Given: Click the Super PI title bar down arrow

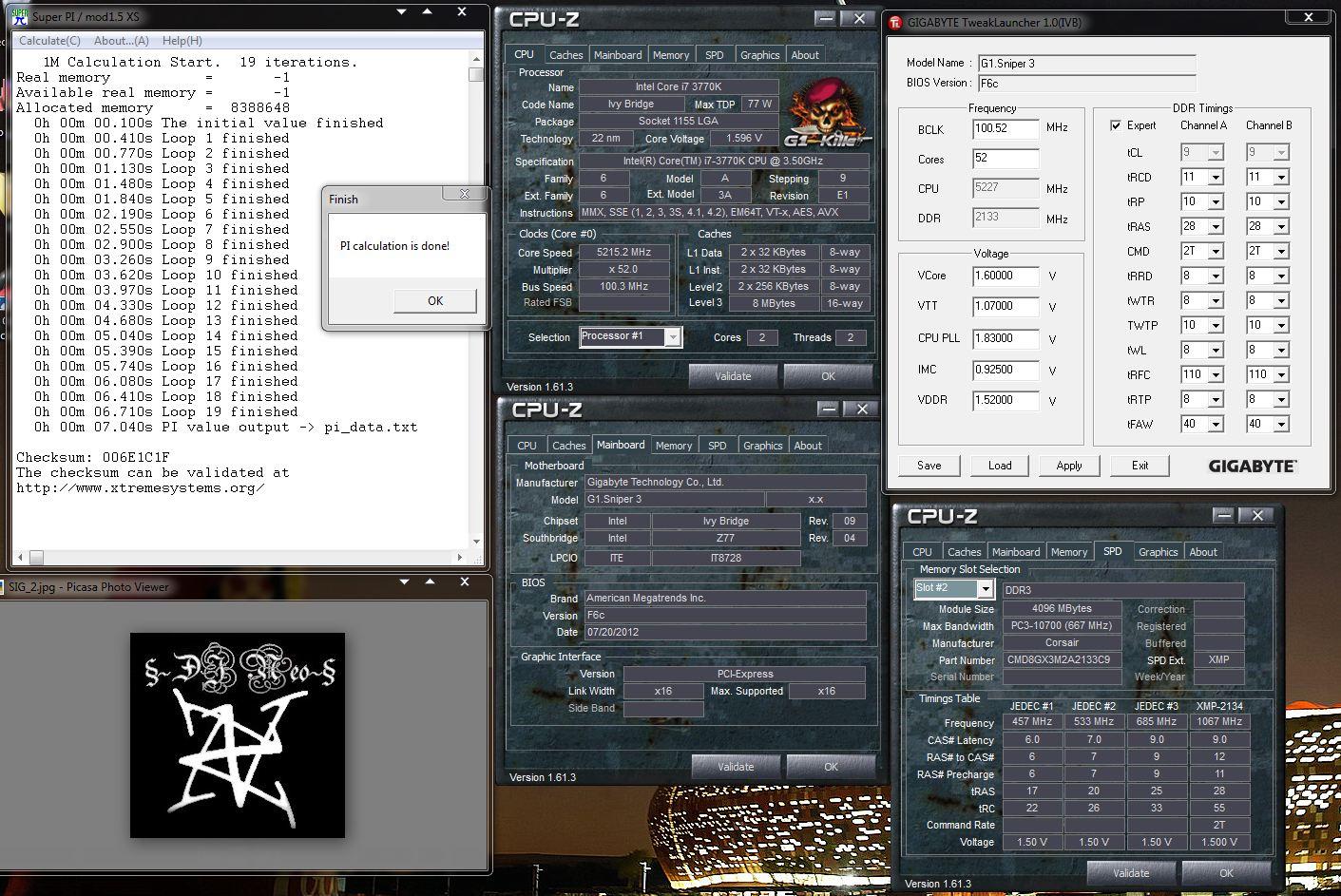Looking at the screenshot, I should coord(402,12).
